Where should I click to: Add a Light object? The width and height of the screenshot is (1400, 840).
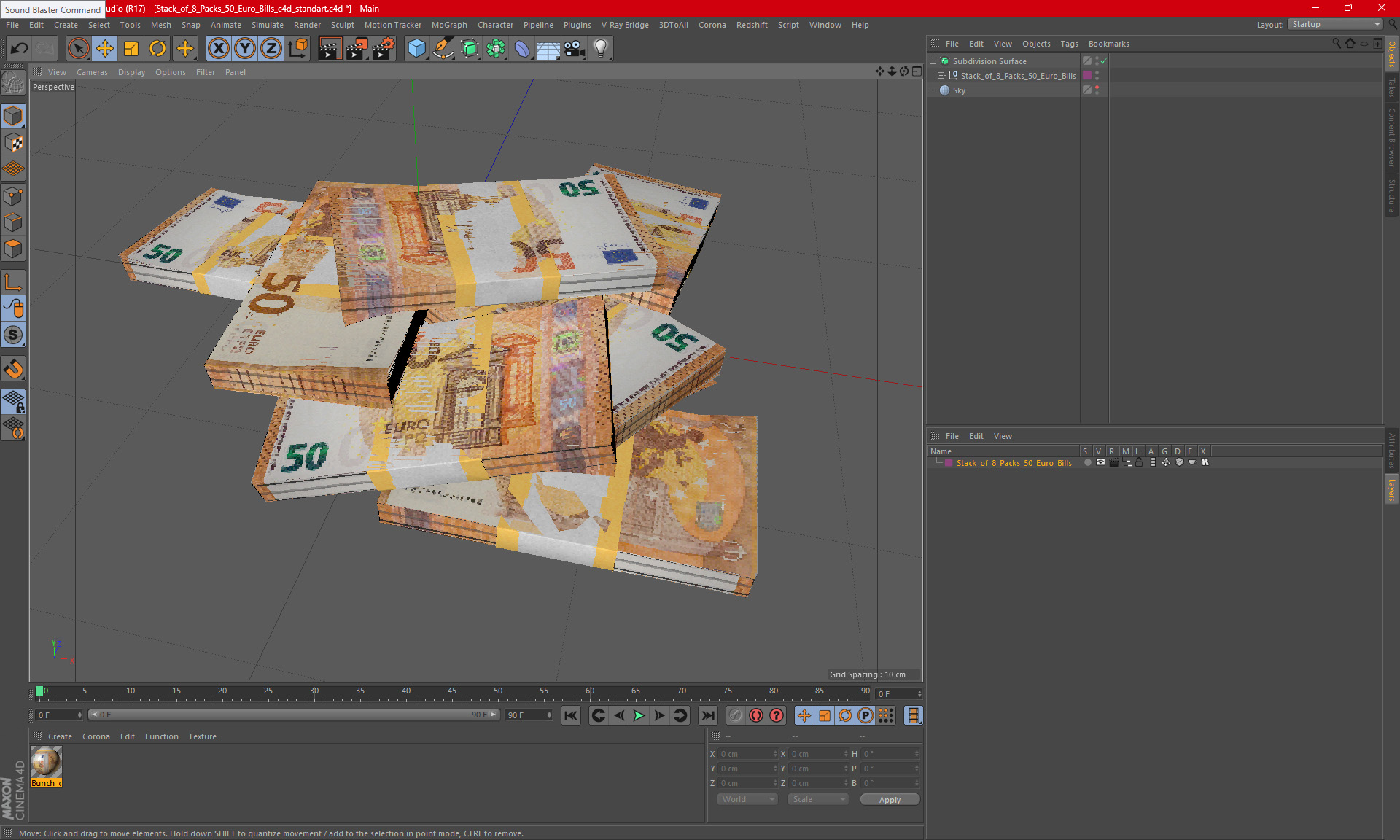(x=600, y=48)
